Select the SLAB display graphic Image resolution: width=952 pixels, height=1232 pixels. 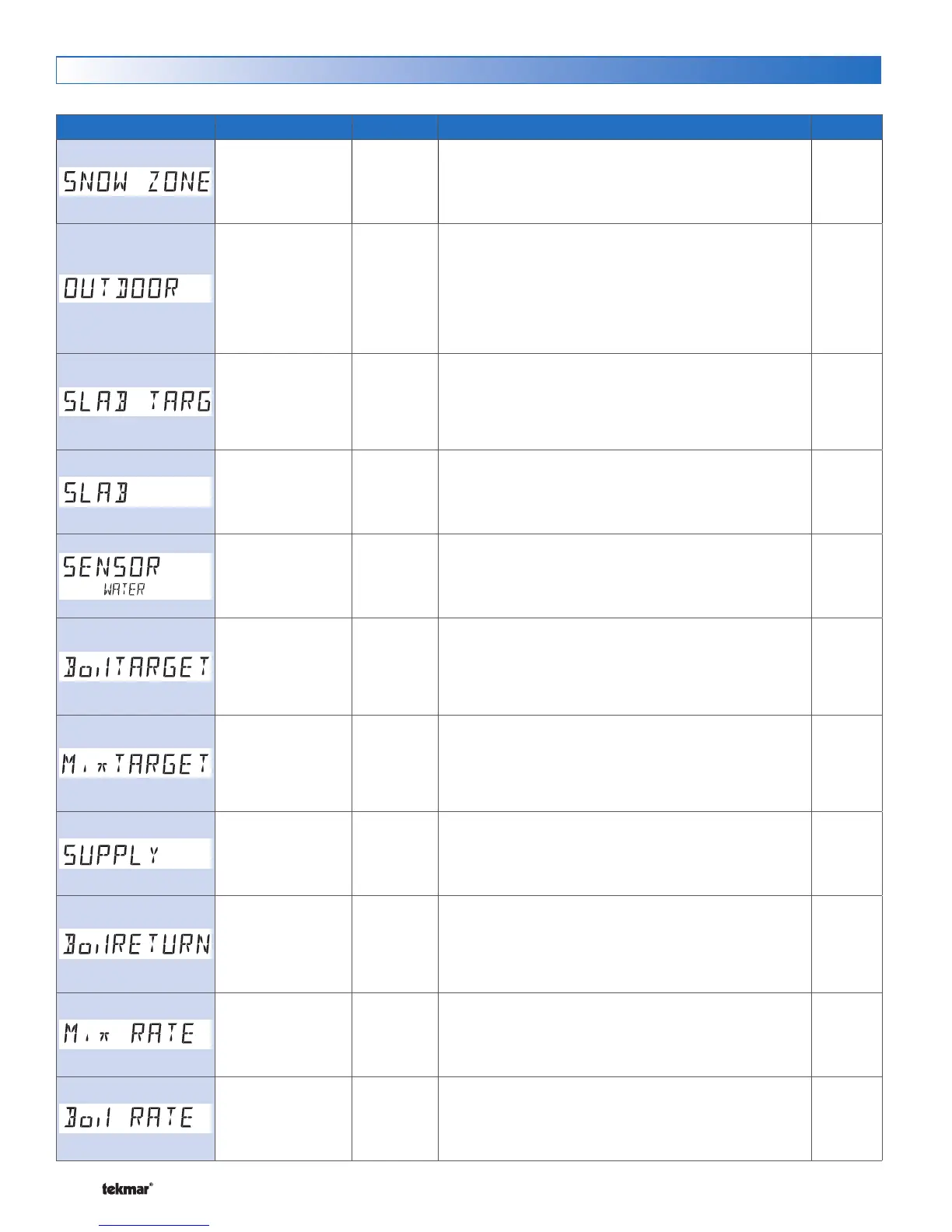(x=135, y=492)
